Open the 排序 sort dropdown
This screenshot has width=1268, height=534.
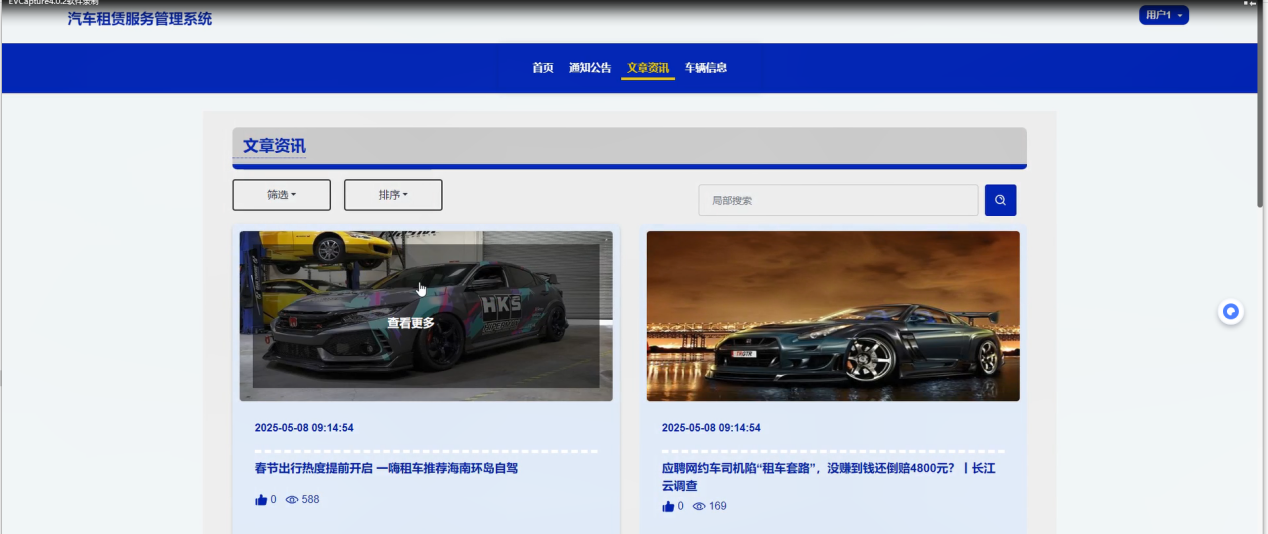coord(393,195)
